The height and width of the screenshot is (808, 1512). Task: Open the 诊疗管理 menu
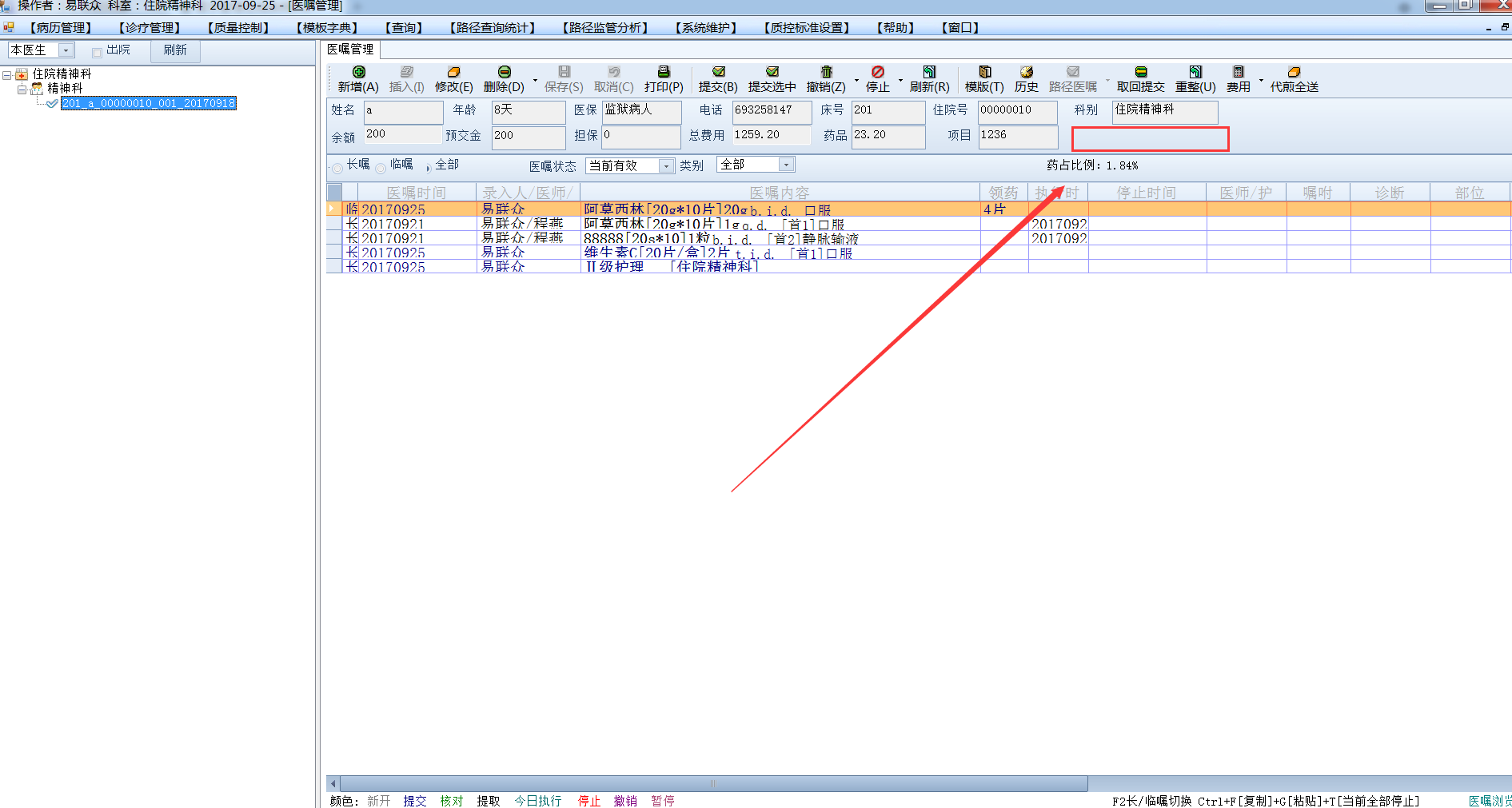150,28
